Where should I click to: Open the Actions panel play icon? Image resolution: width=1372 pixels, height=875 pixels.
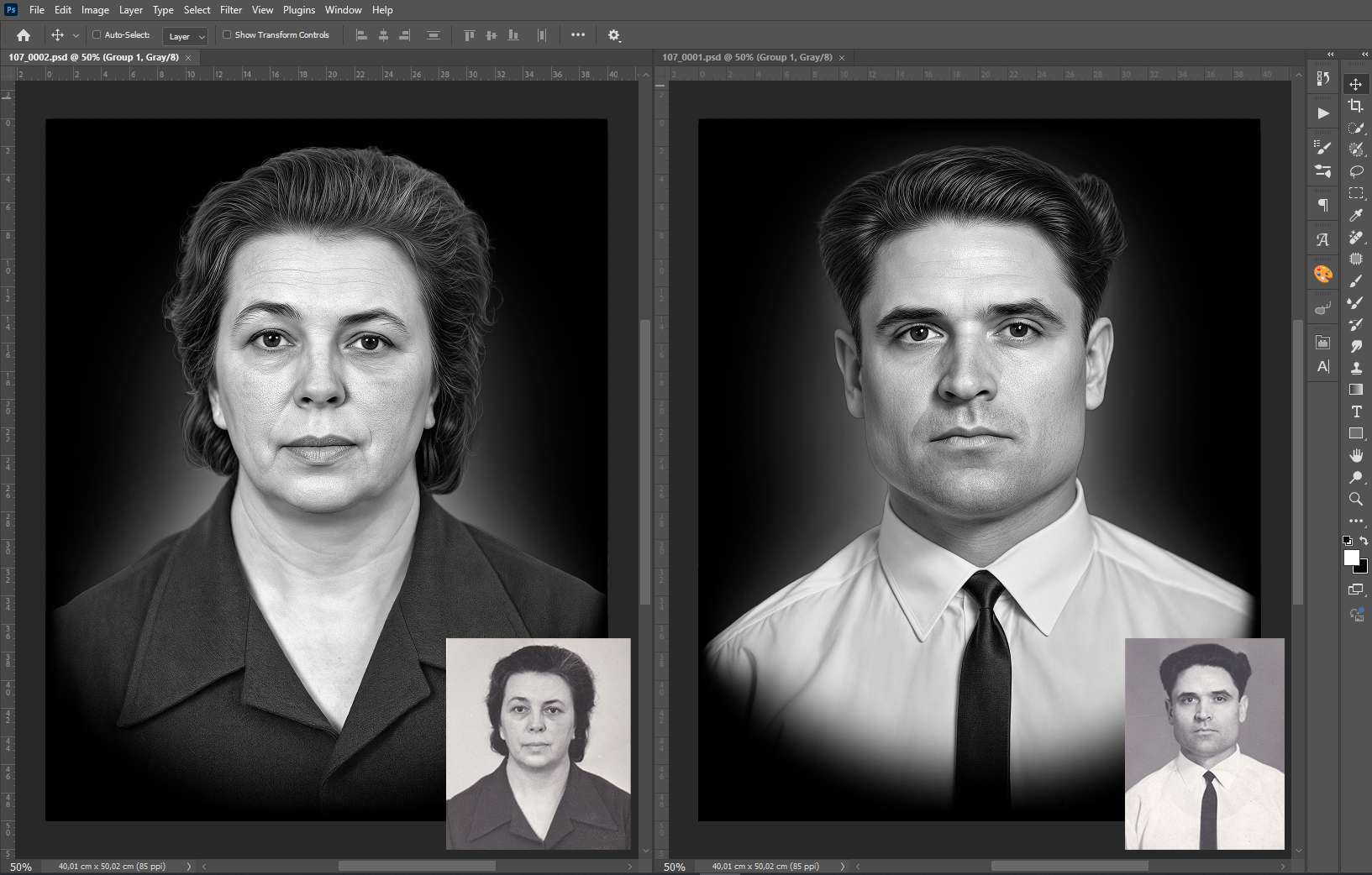tap(1323, 113)
